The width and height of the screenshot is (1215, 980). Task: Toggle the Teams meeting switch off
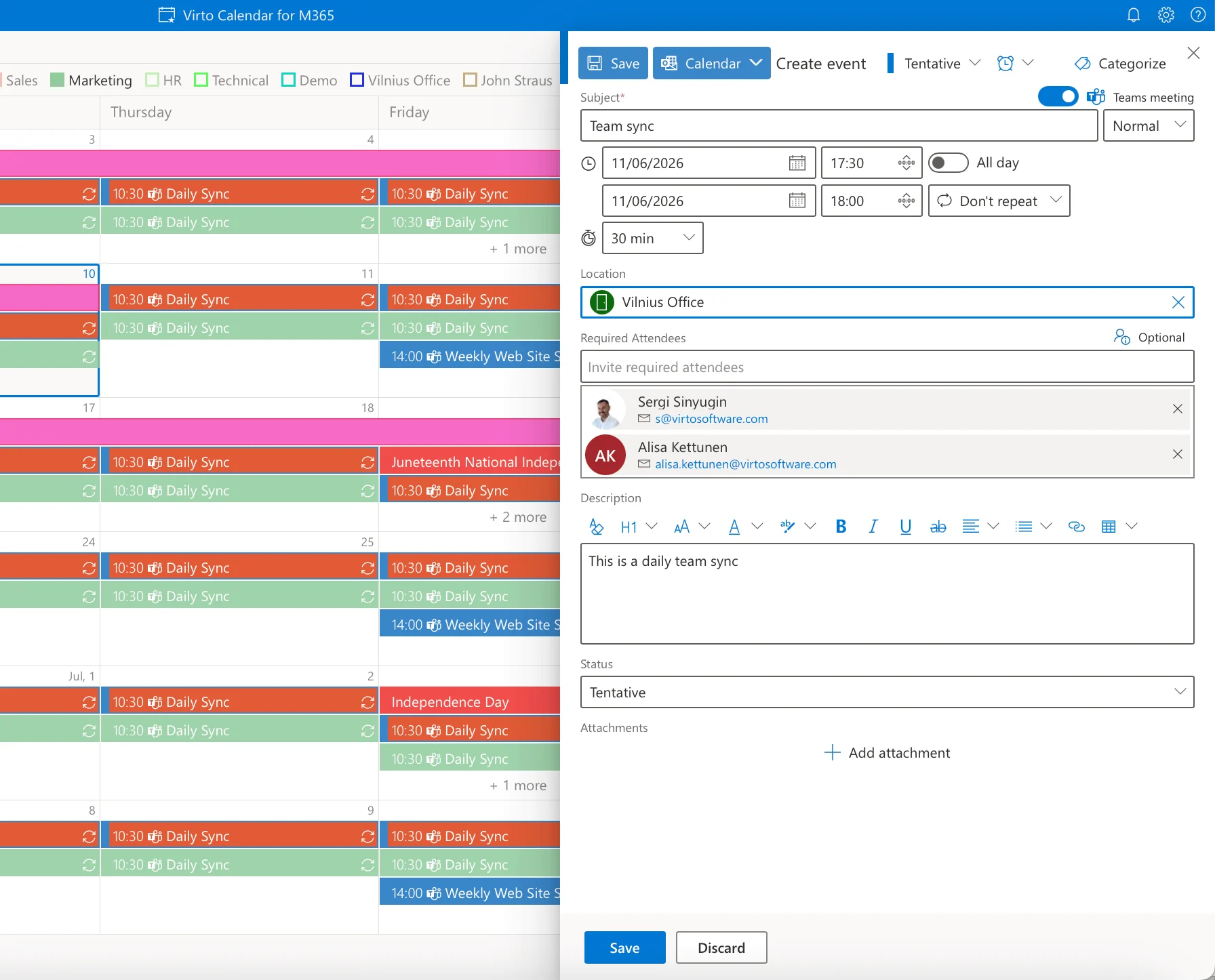tap(1058, 96)
